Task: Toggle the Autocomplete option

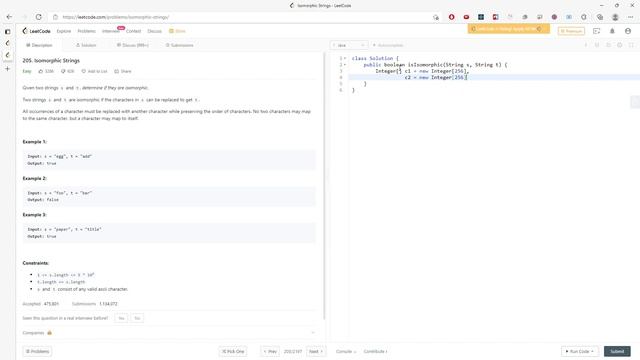Action: 388,45
